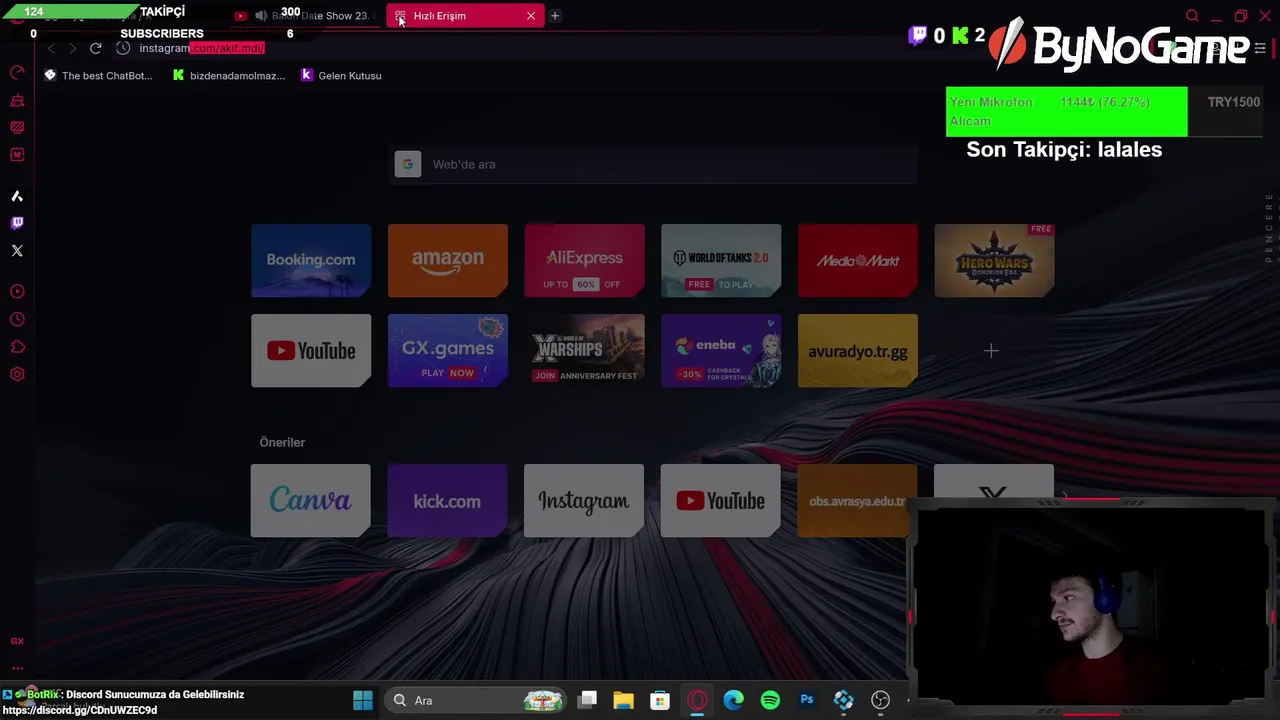Open Windows Start menu
This screenshot has height=720, width=1280.
pyautogui.click(x=363, y=700)
